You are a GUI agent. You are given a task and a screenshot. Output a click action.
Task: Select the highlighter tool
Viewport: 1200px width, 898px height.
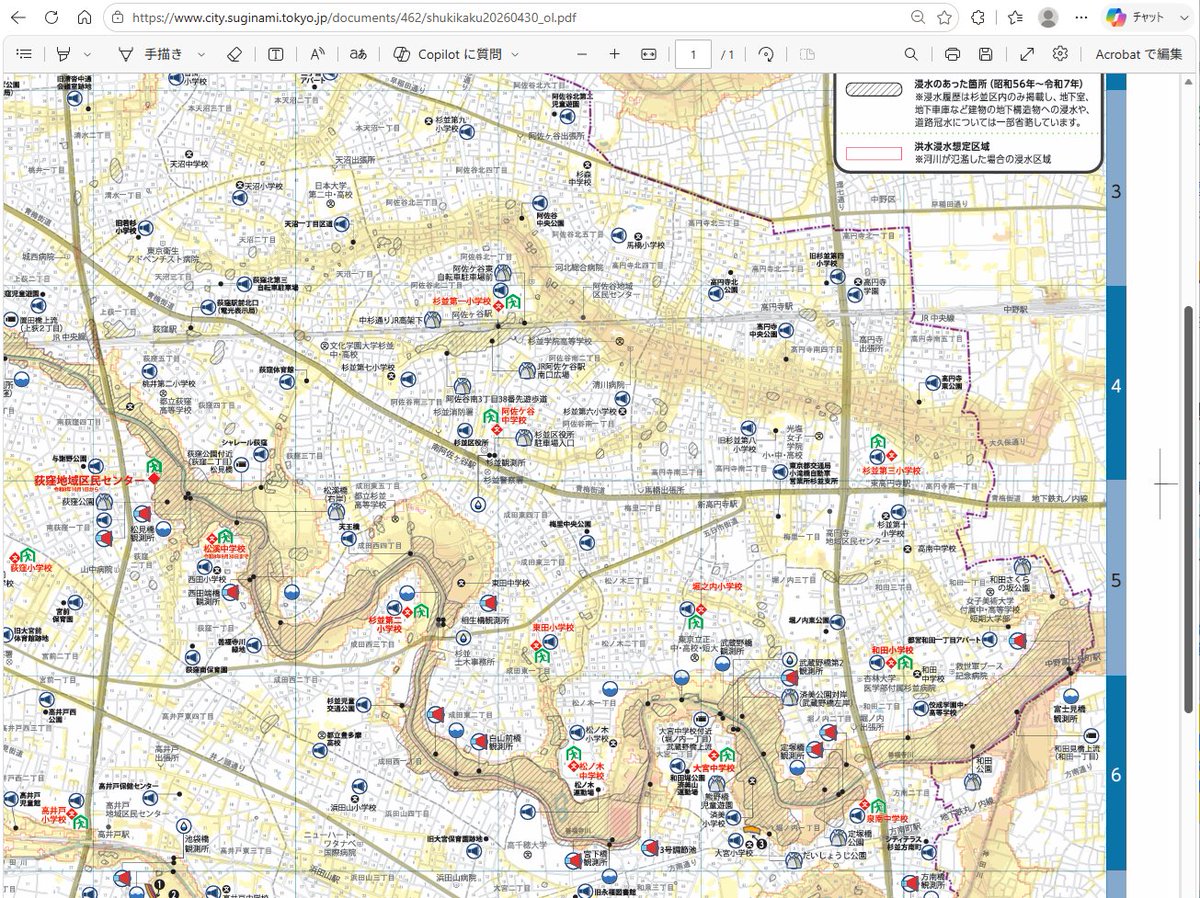(x=65, y=54)
